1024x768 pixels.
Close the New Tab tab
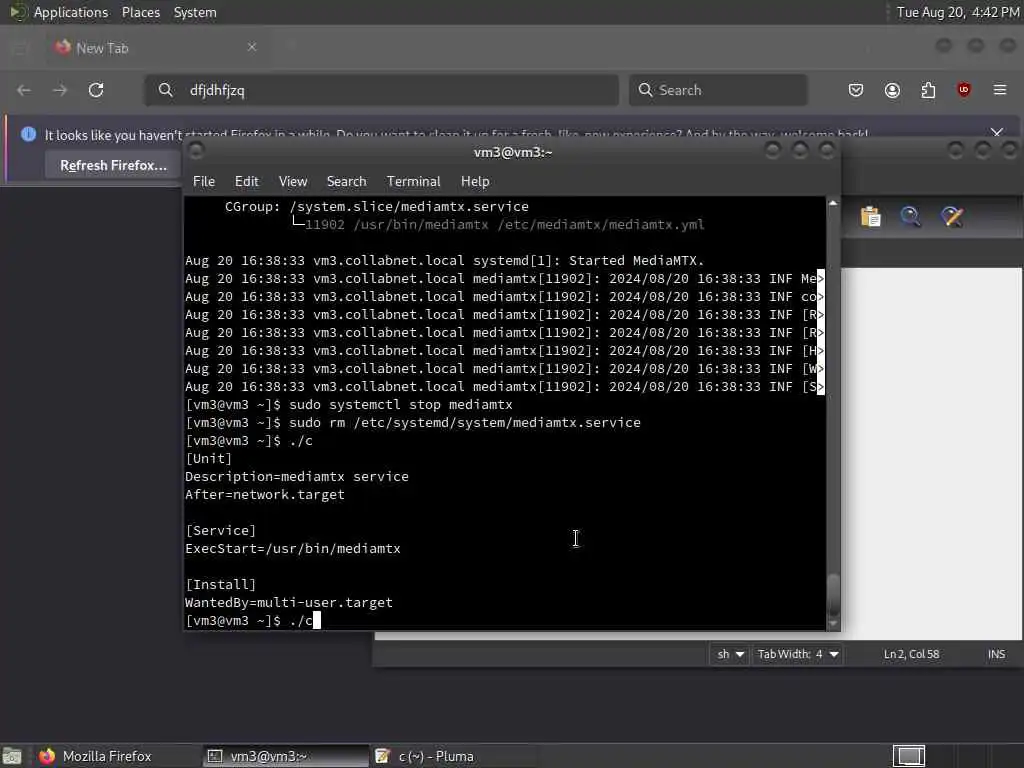[252, 47]
